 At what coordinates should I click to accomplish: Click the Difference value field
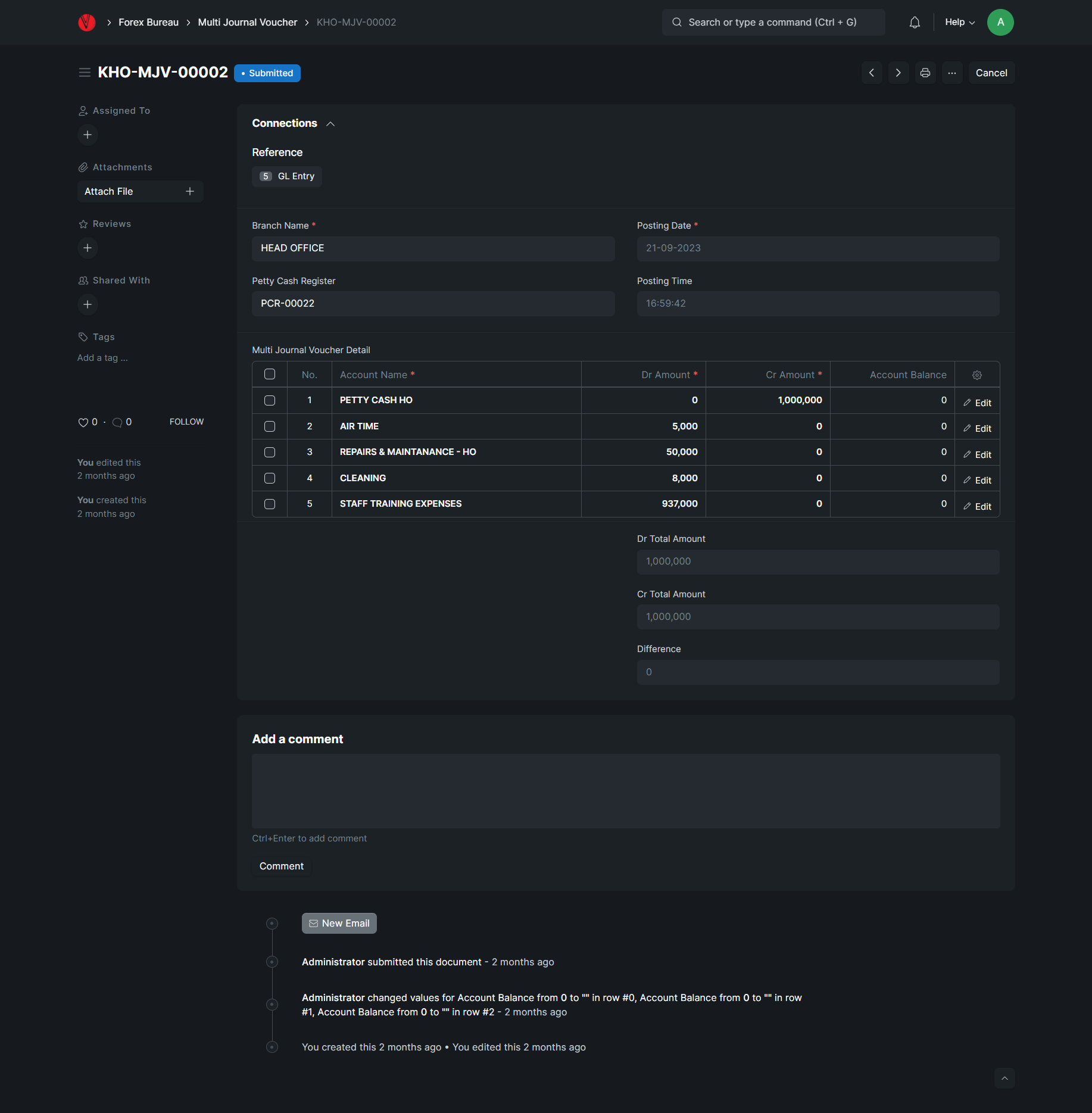[818, 672]
